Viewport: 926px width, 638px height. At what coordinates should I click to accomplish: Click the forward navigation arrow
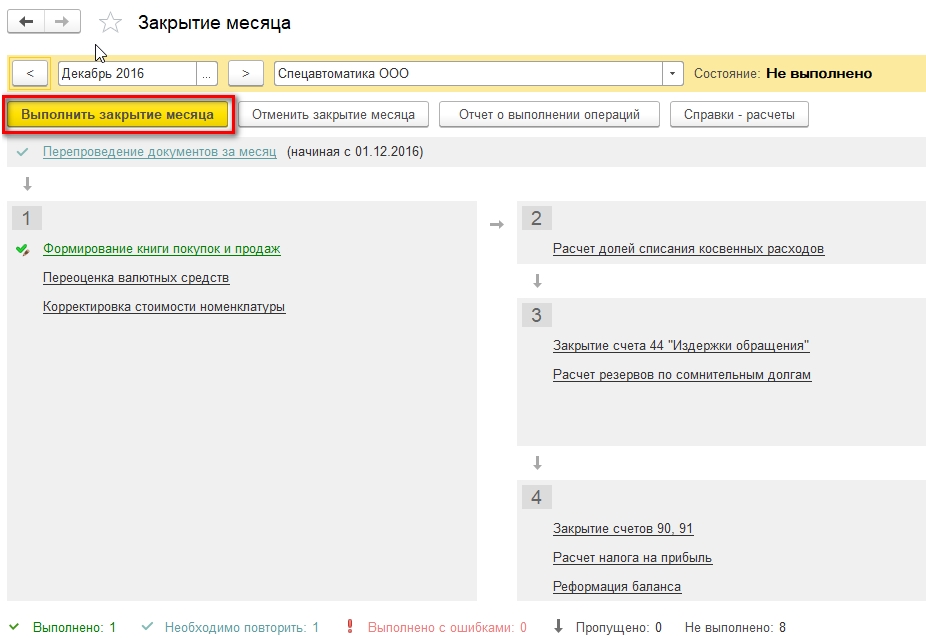62,21
